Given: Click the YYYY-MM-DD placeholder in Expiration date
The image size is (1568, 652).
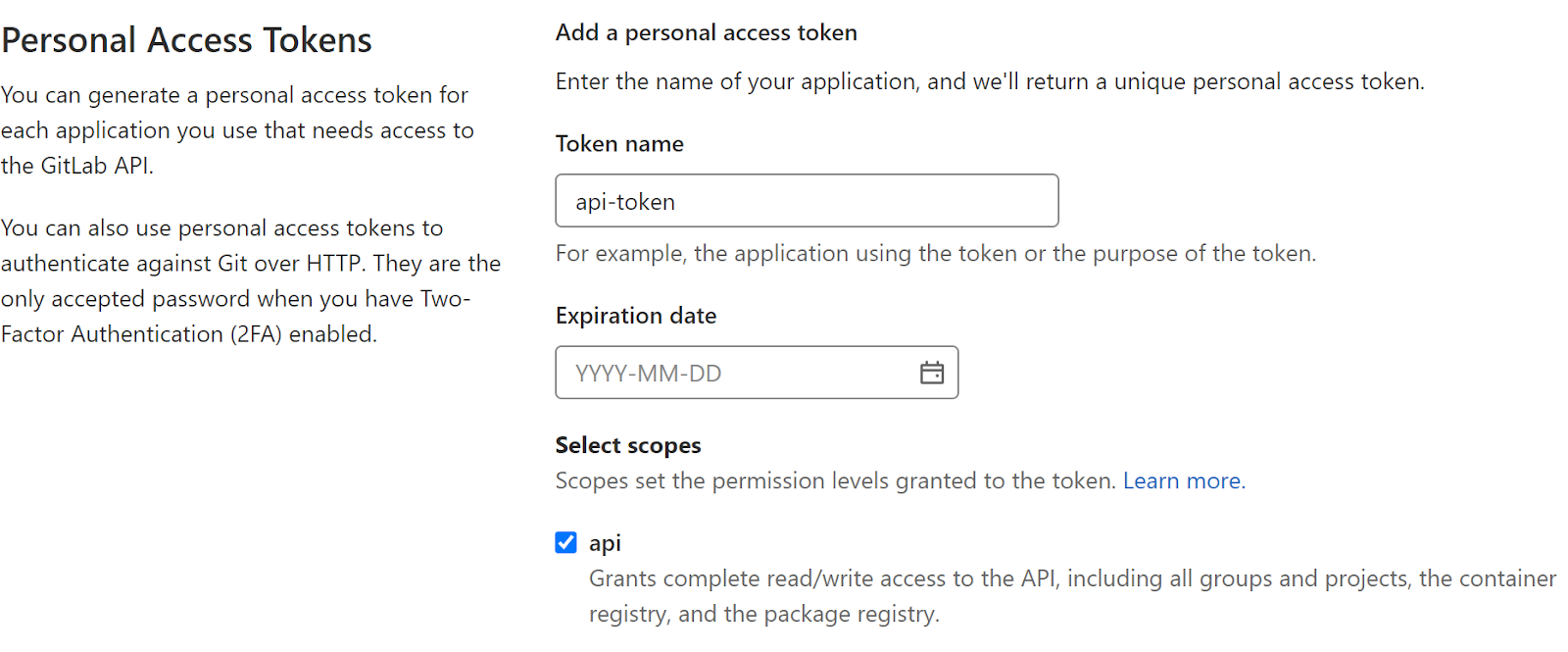Looking at the screenshot, I should tap(649, 374).
